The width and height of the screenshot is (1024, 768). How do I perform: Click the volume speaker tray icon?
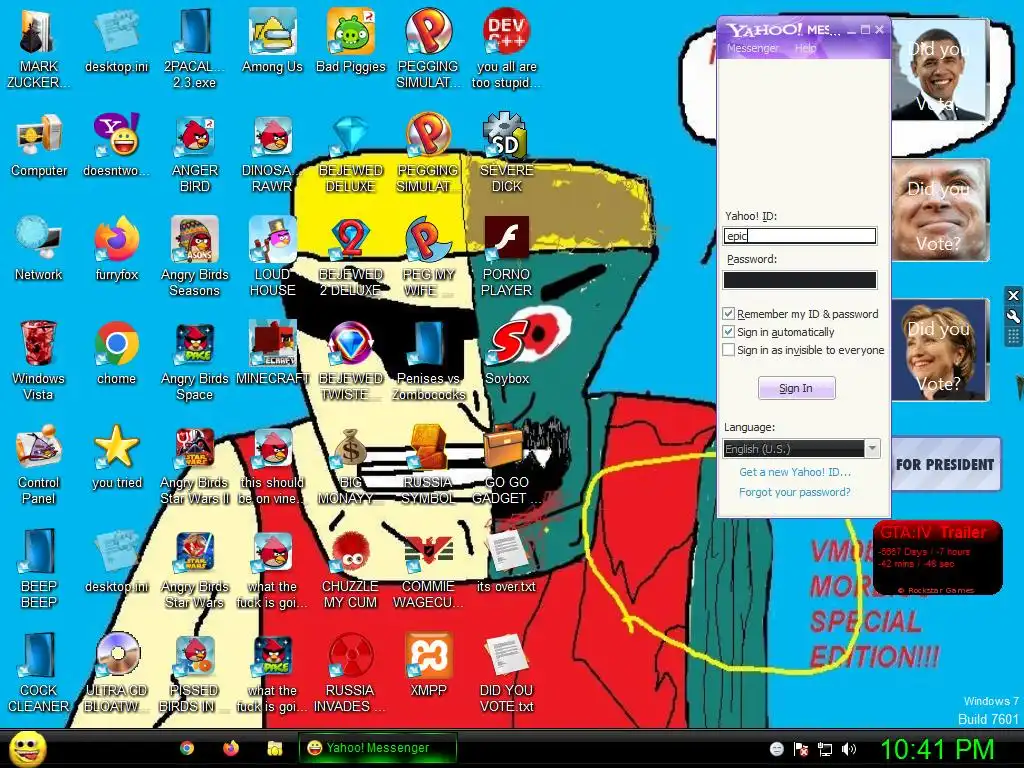pyautogui.click(x=848, y=749)
